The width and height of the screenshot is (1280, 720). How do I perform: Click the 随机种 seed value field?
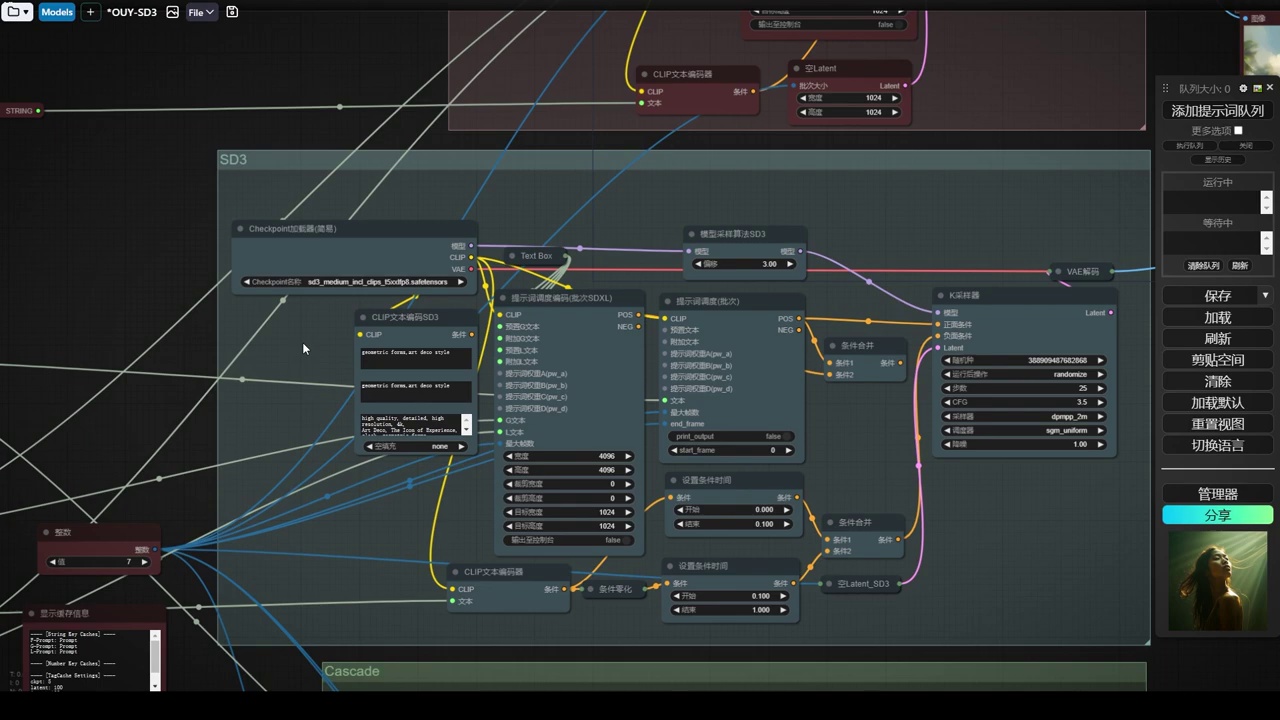point(1024,360)
